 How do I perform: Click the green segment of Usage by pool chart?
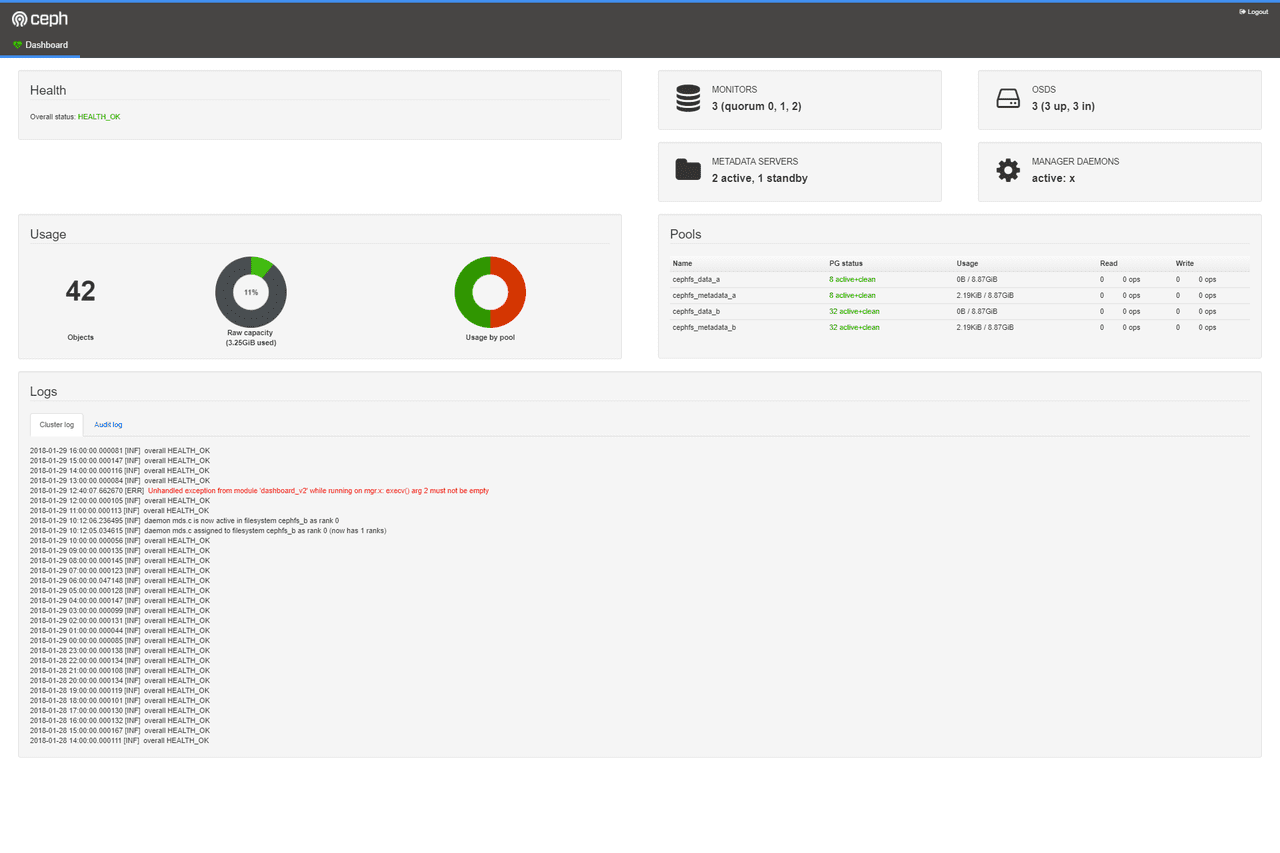(468, 292)
